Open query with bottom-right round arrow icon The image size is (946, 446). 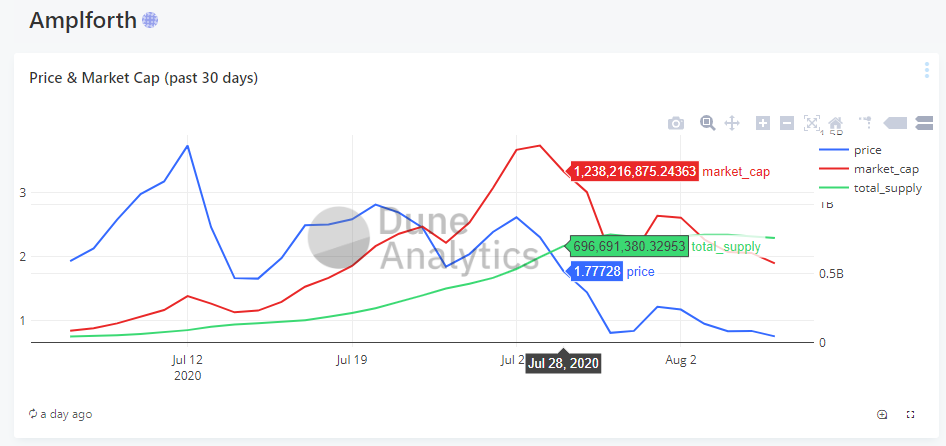click(x=882, y=414)
